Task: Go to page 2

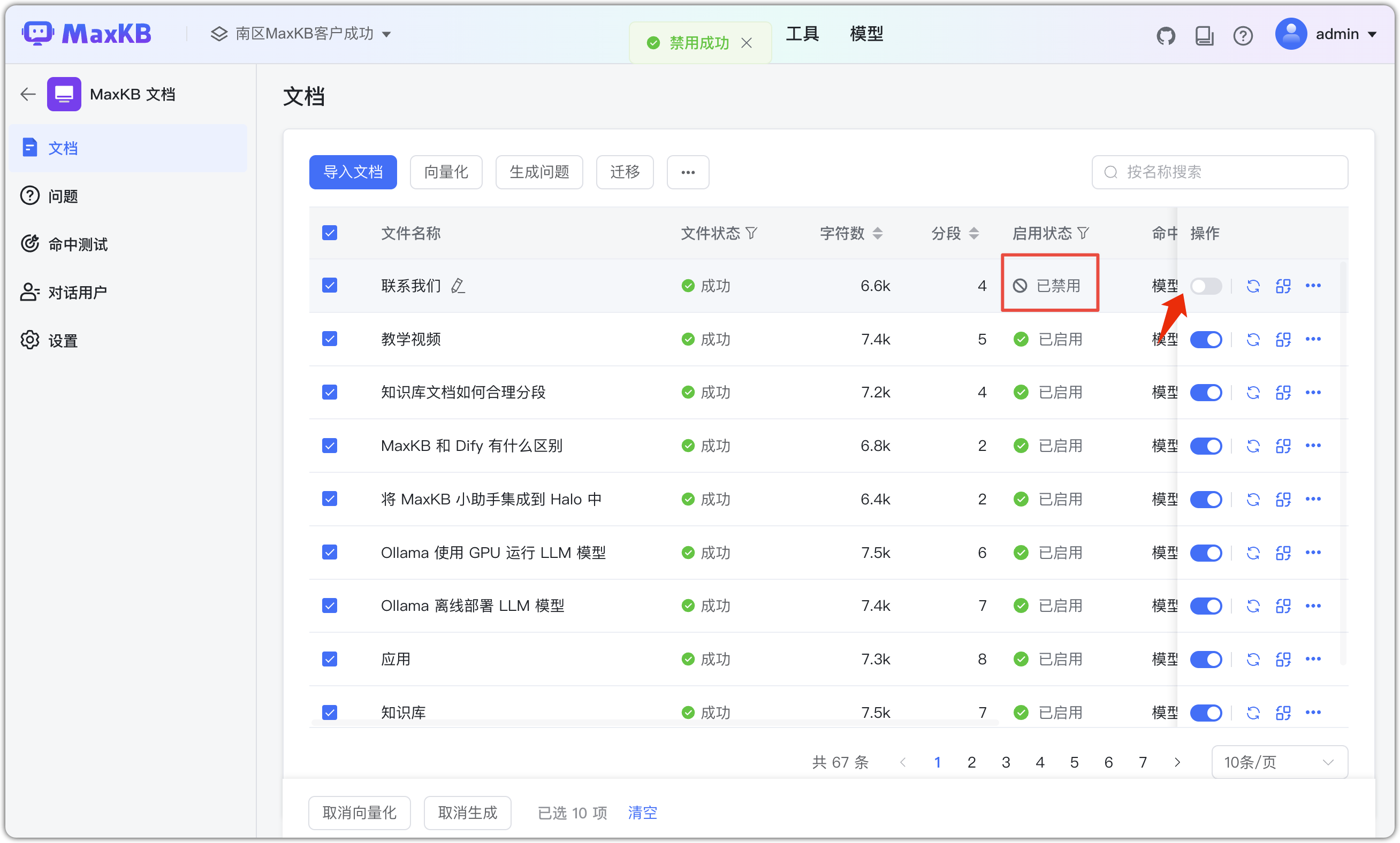Action: [x=971, y=762]
